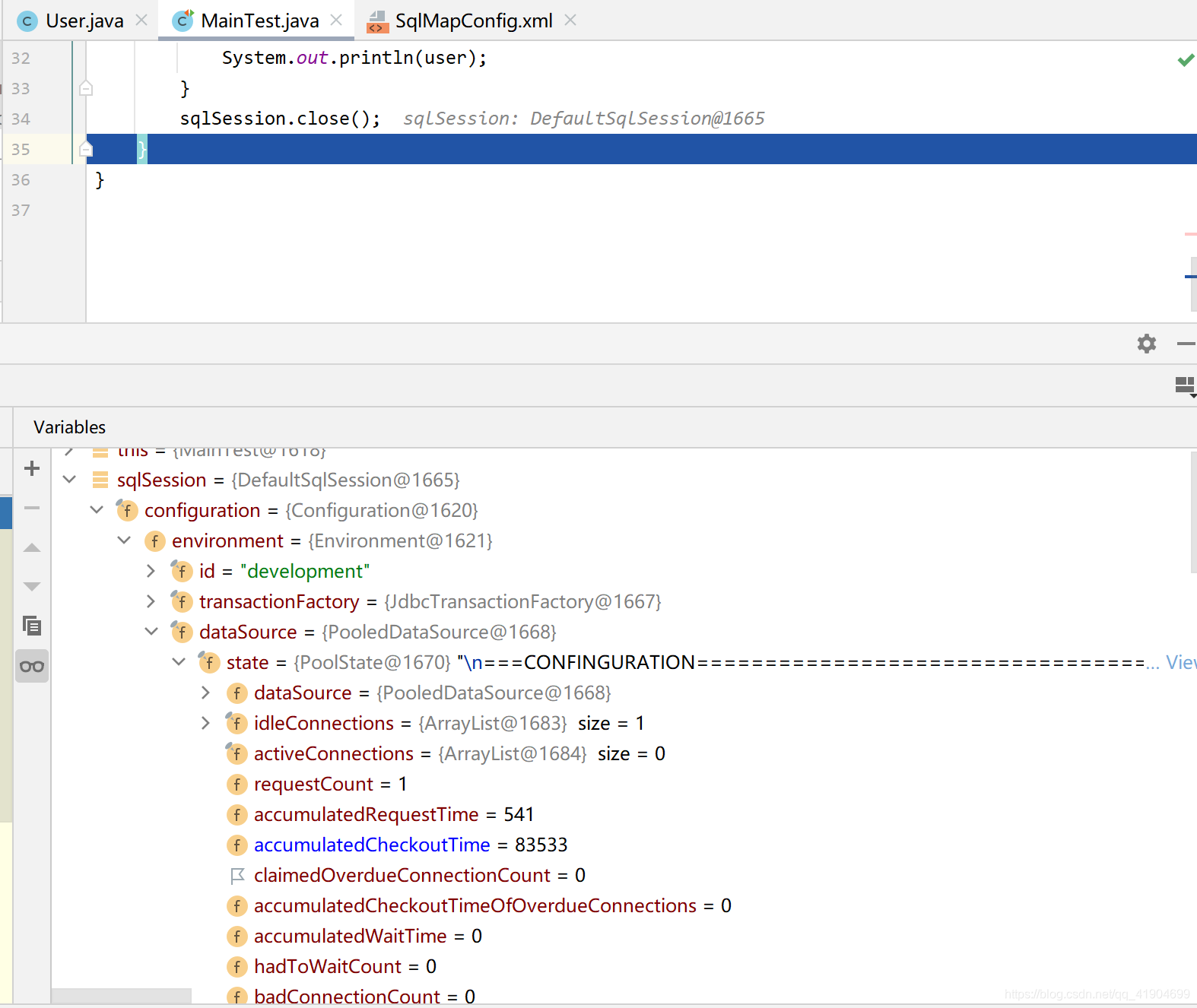The width and height of the screenshot is (1197, 1008).
Task: Click the field icon of the environment node
Action: click(154, 540)
